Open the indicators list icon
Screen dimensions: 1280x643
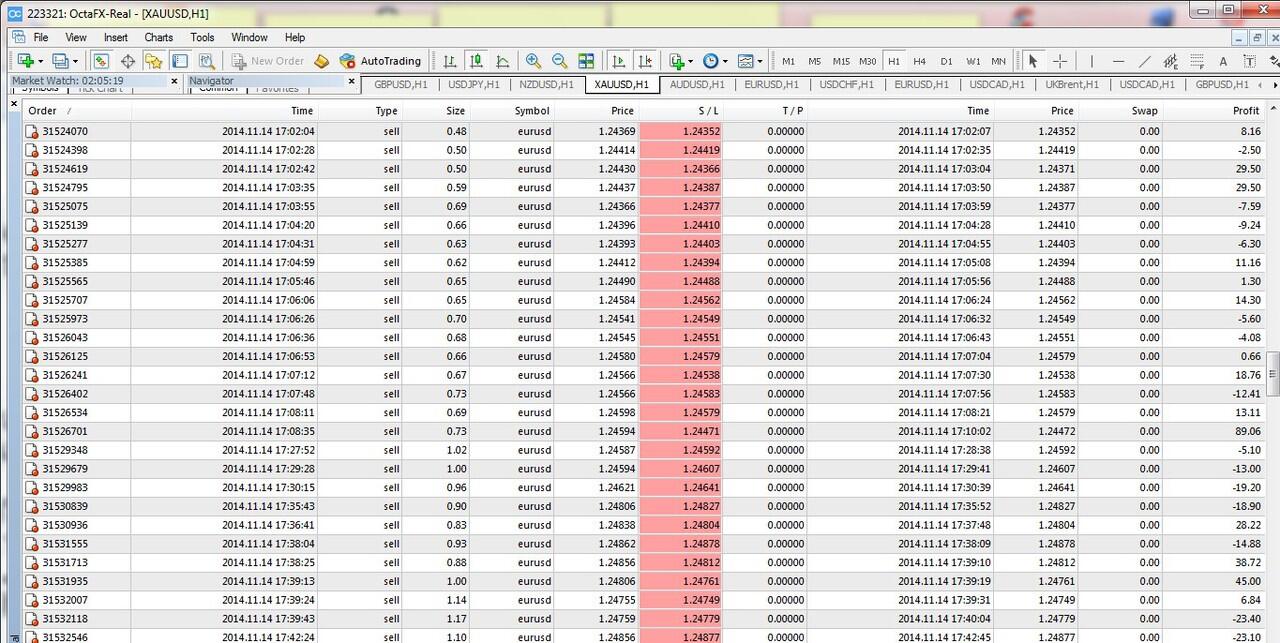[x=677, y=61]
